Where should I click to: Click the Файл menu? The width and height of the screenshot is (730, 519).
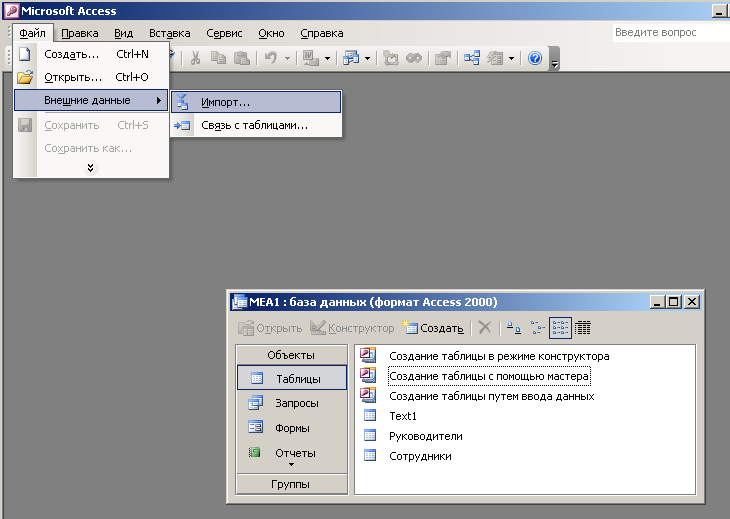point(32,34)
